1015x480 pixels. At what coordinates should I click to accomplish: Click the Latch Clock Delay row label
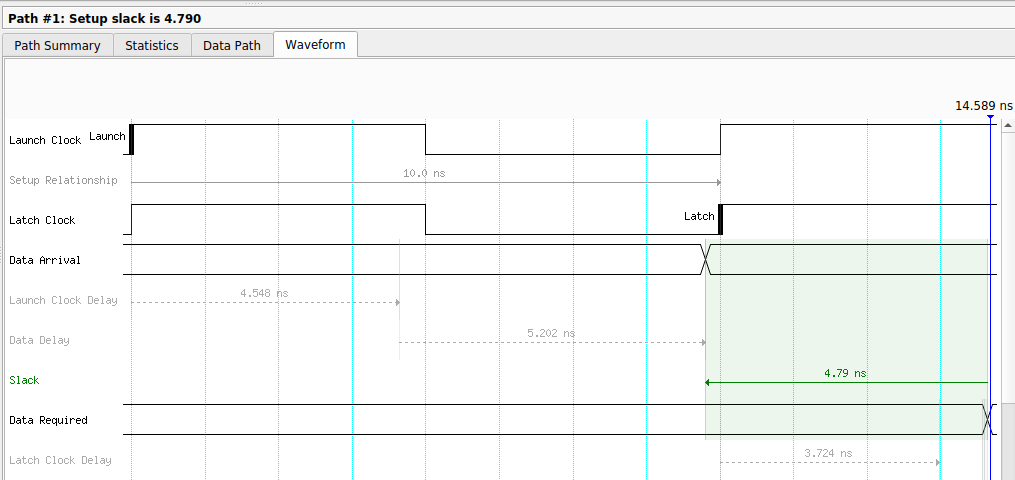pyautogui.click(x=60, y=460)
